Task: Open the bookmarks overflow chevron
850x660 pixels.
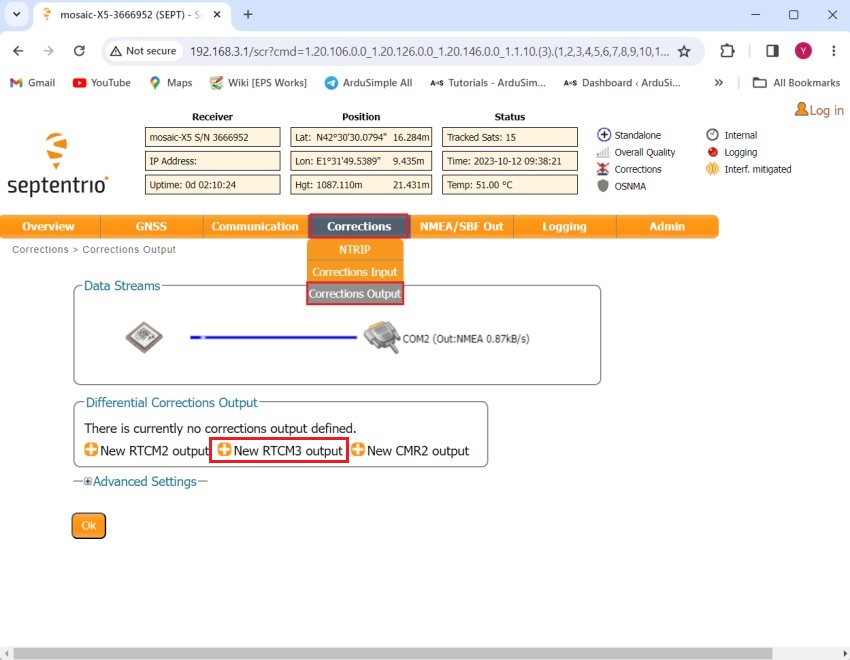Action: point(717,83)
